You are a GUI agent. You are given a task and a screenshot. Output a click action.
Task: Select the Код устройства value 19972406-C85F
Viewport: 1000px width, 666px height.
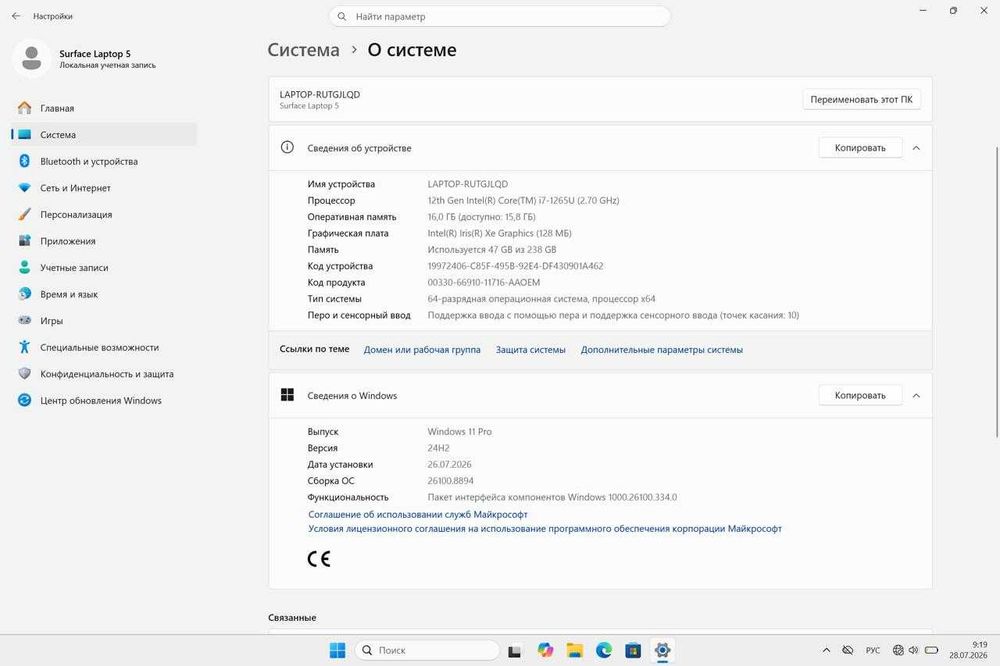coord(515,266)
